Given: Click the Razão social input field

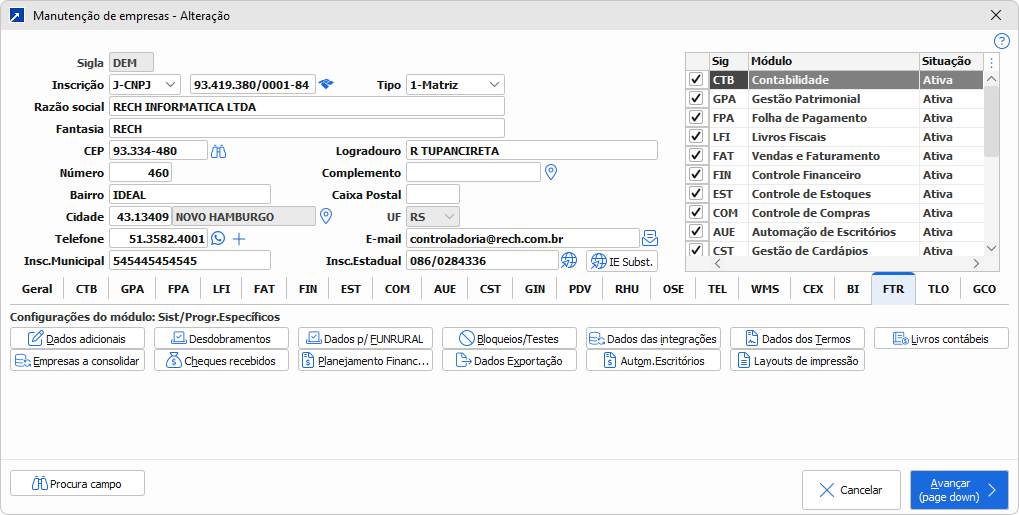Looking at the screenshot, I should [x=306, y=107].
